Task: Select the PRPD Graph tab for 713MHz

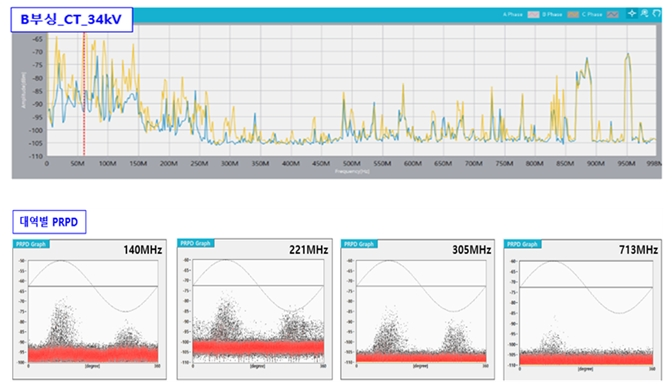Action: [522, 244]
